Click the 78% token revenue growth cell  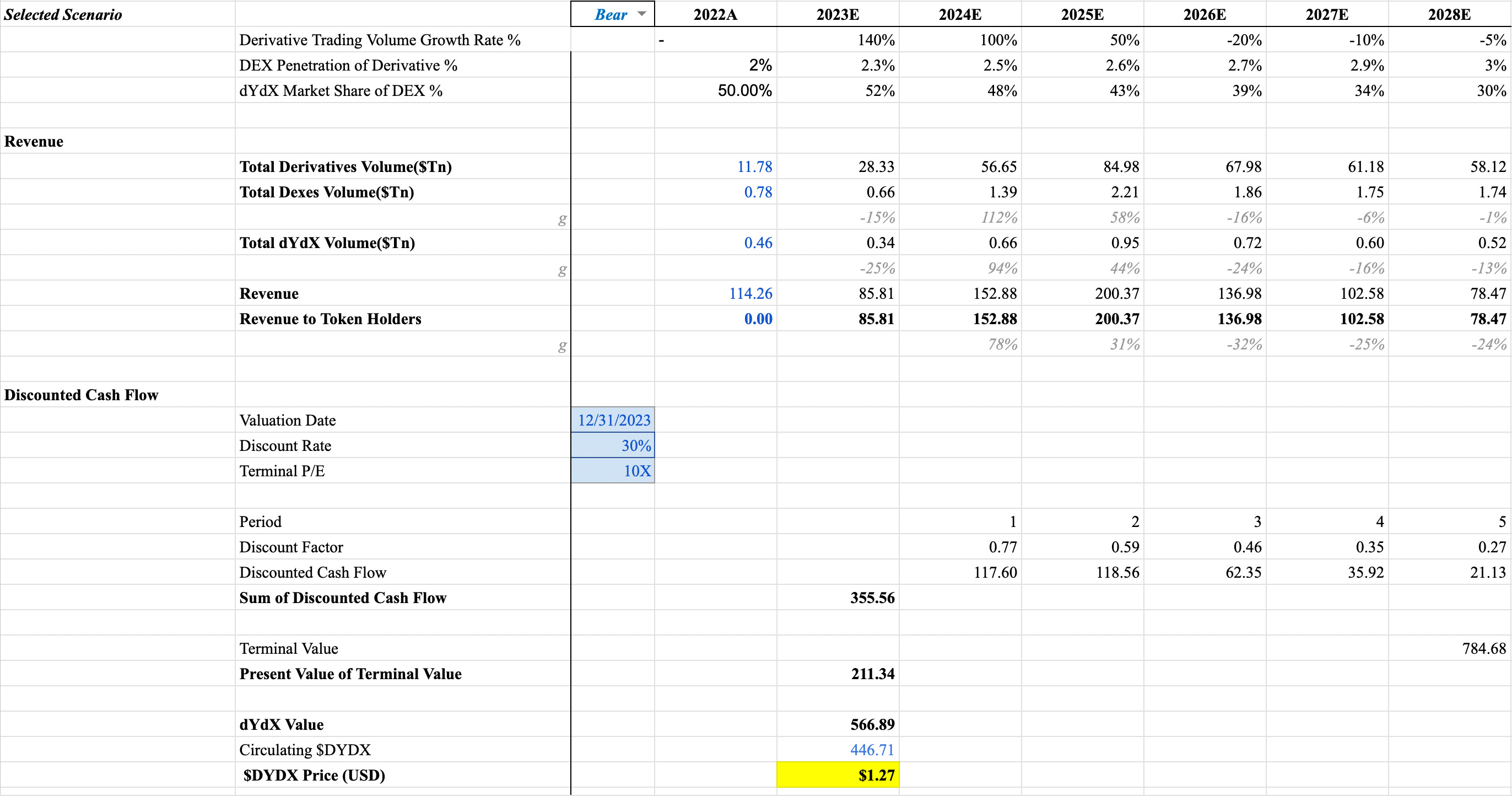point(960,344)
